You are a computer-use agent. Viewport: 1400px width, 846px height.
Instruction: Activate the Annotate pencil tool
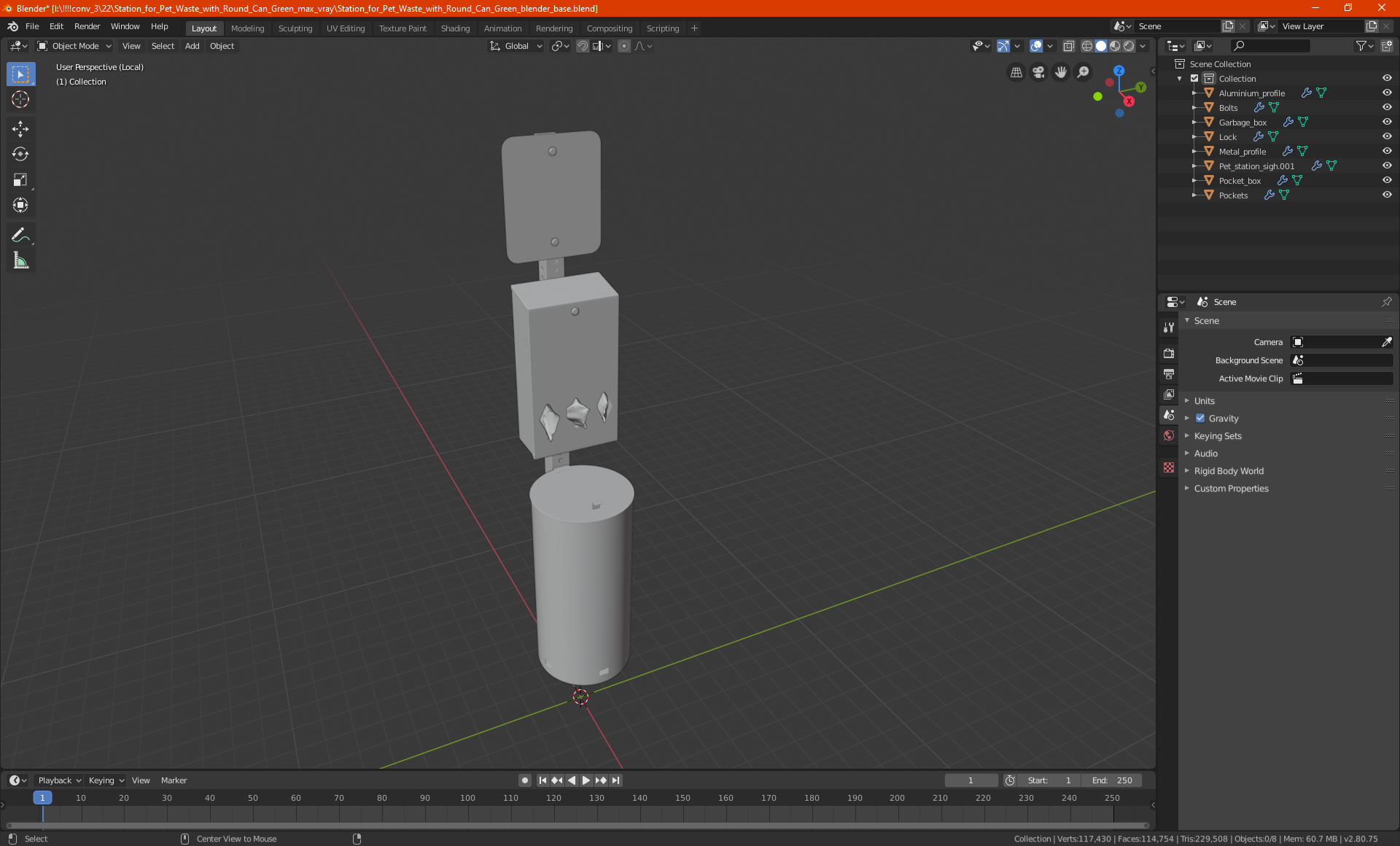coord(20,235)
